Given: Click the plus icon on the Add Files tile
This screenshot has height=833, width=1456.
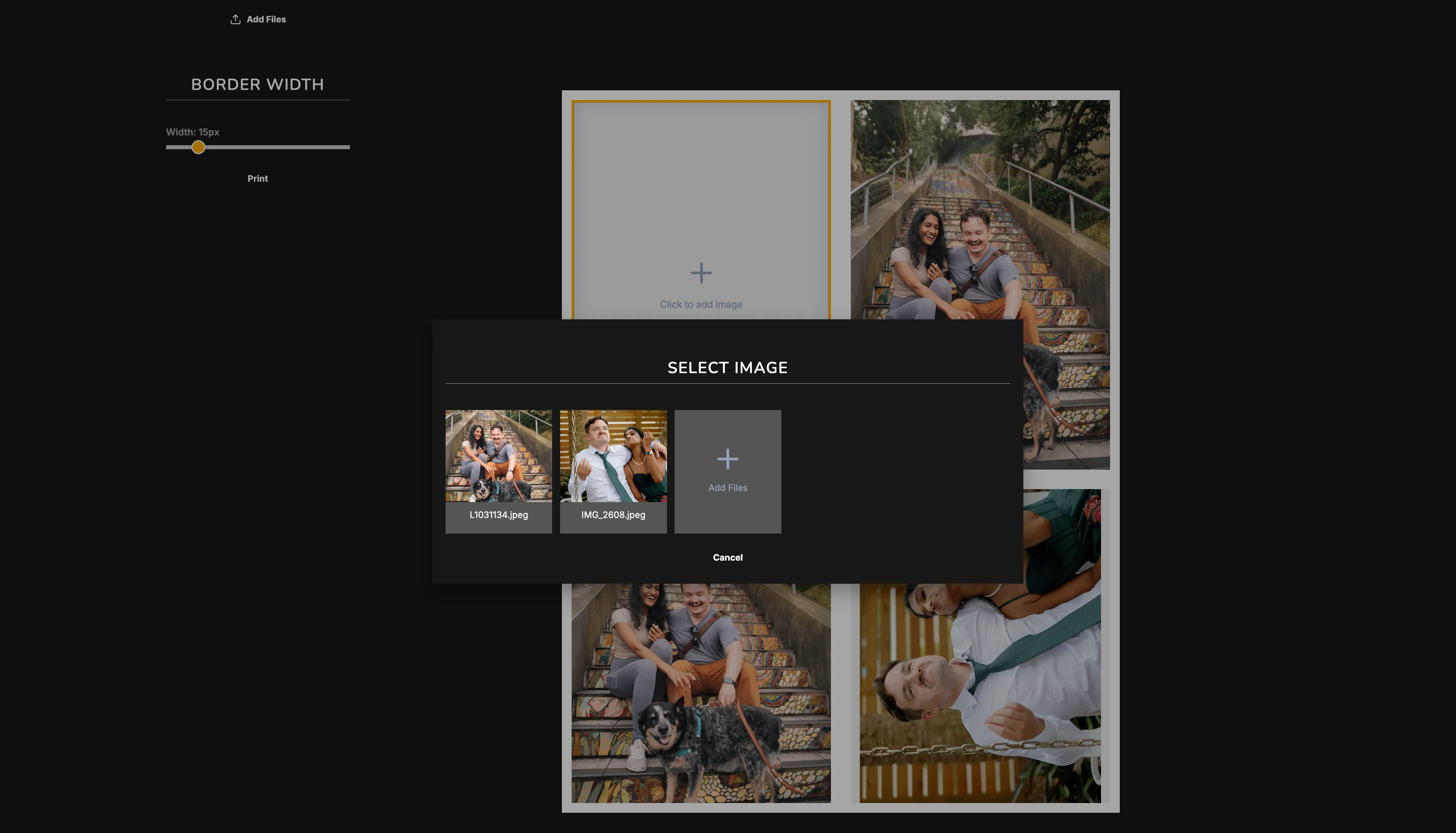Looking at the screenshot, I should 727,458.
